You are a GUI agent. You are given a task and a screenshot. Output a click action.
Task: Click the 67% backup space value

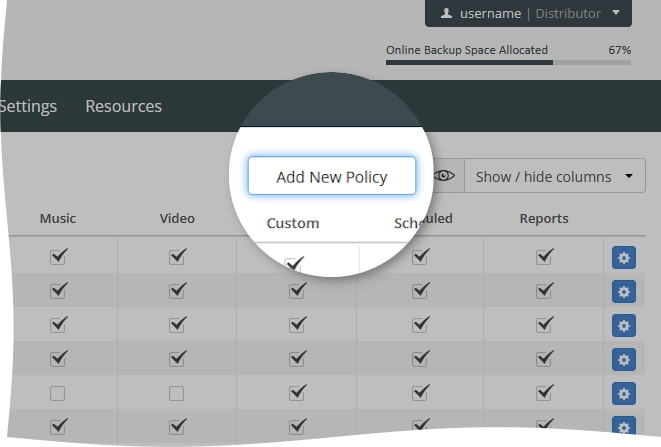tap(619, 50)
